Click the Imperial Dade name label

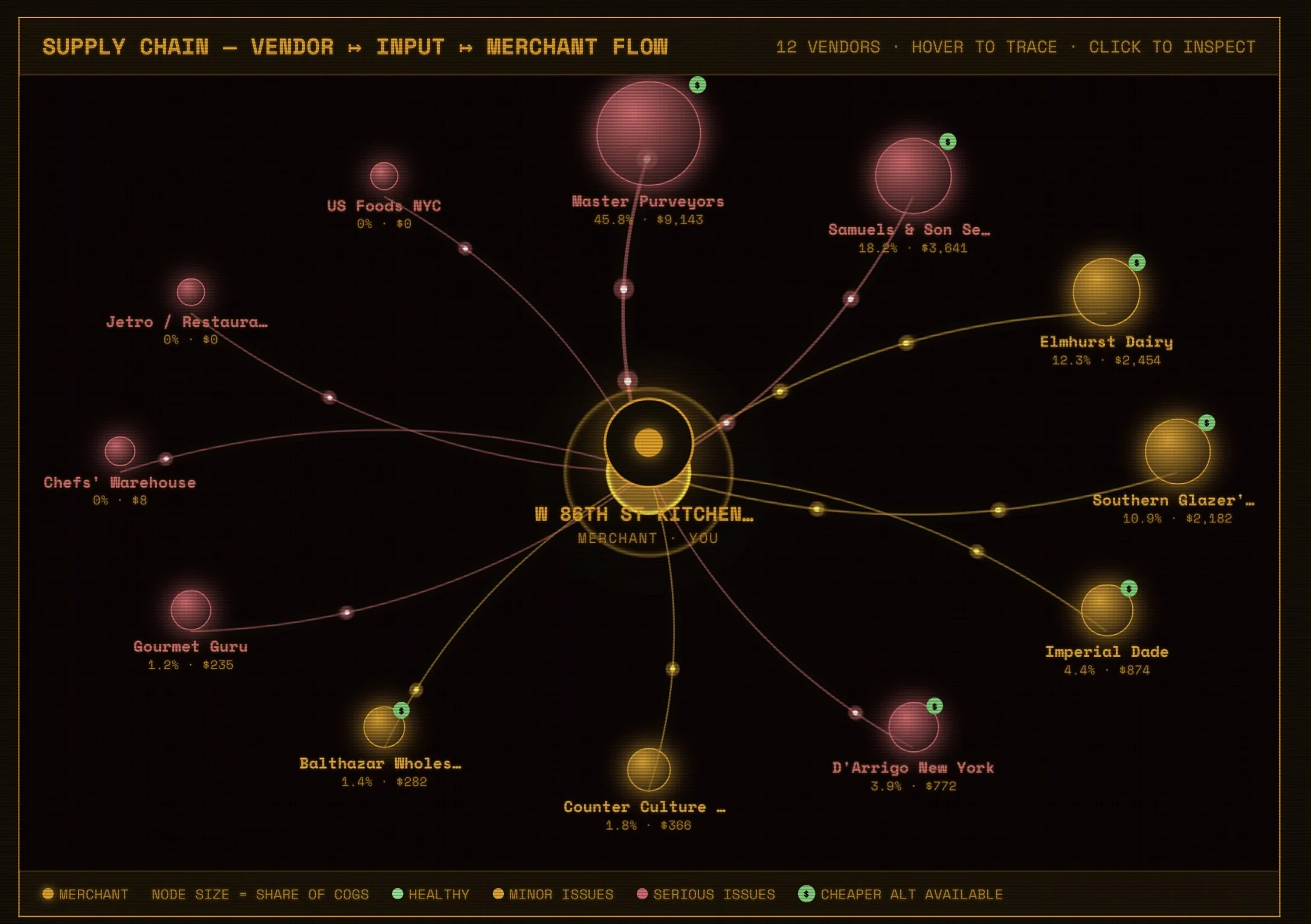click(1107, 652)
